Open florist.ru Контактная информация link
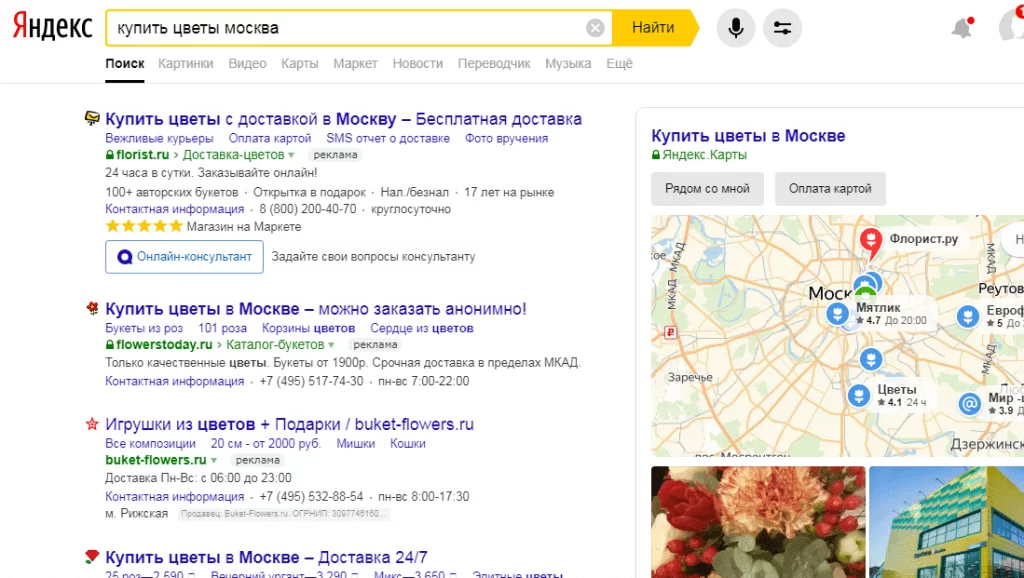Screen dimensions: 1024x578 pyautogui.click(x=174, y=209)
